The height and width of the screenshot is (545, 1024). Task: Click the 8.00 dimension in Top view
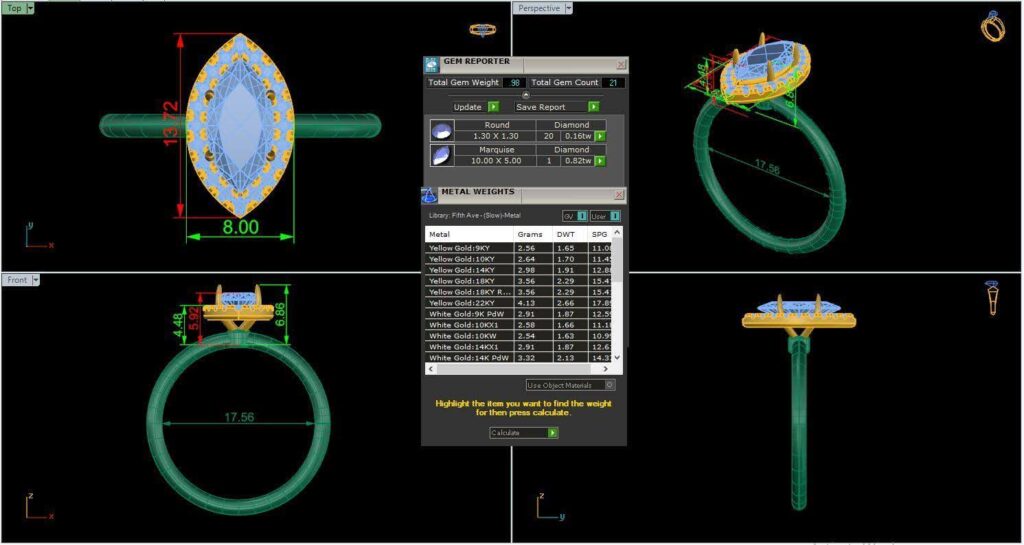pyautogui.click(x=240, y=227)
